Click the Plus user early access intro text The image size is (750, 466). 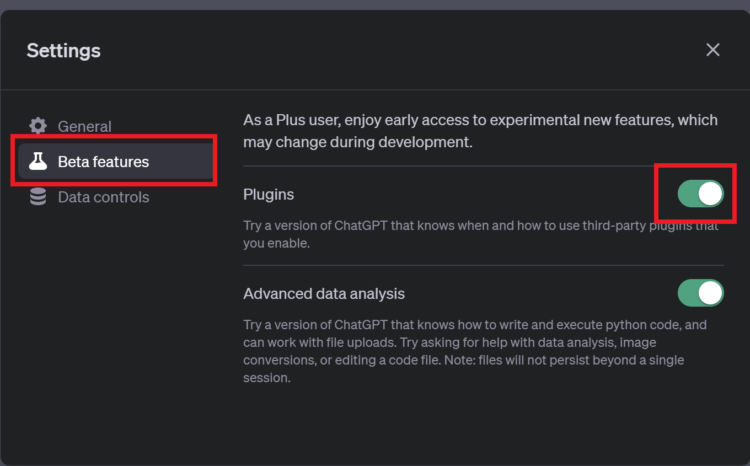(x=480, y=131)
